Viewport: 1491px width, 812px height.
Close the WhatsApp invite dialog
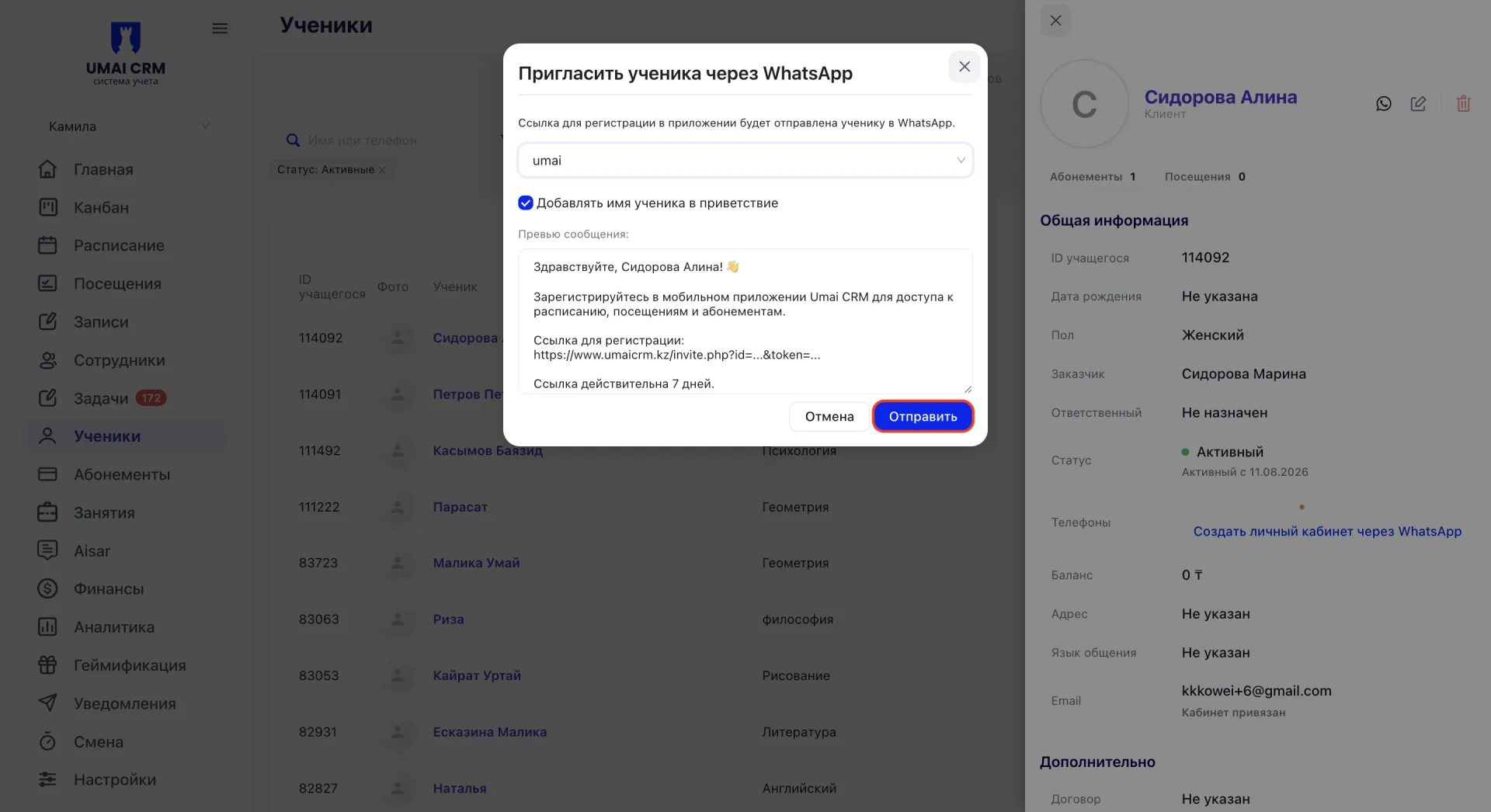tap(964, 67)
